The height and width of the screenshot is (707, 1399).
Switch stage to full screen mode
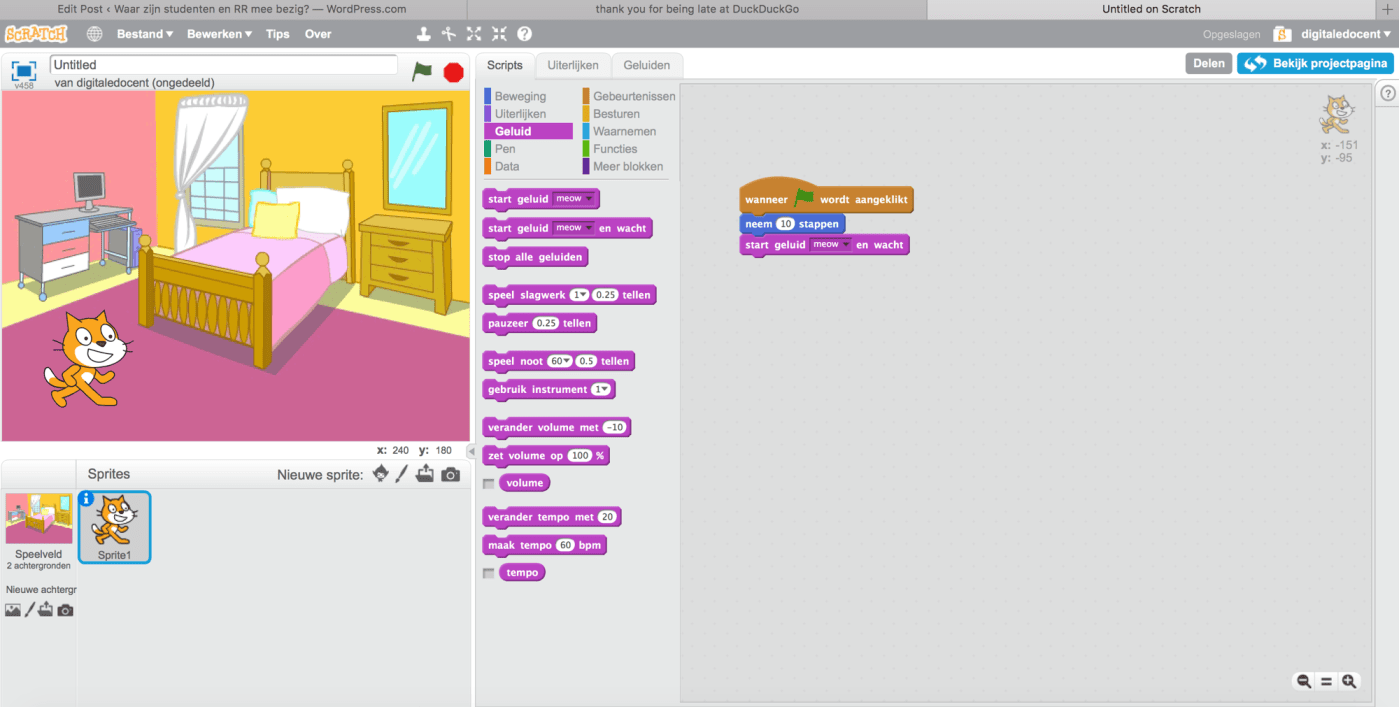[22, 71]
